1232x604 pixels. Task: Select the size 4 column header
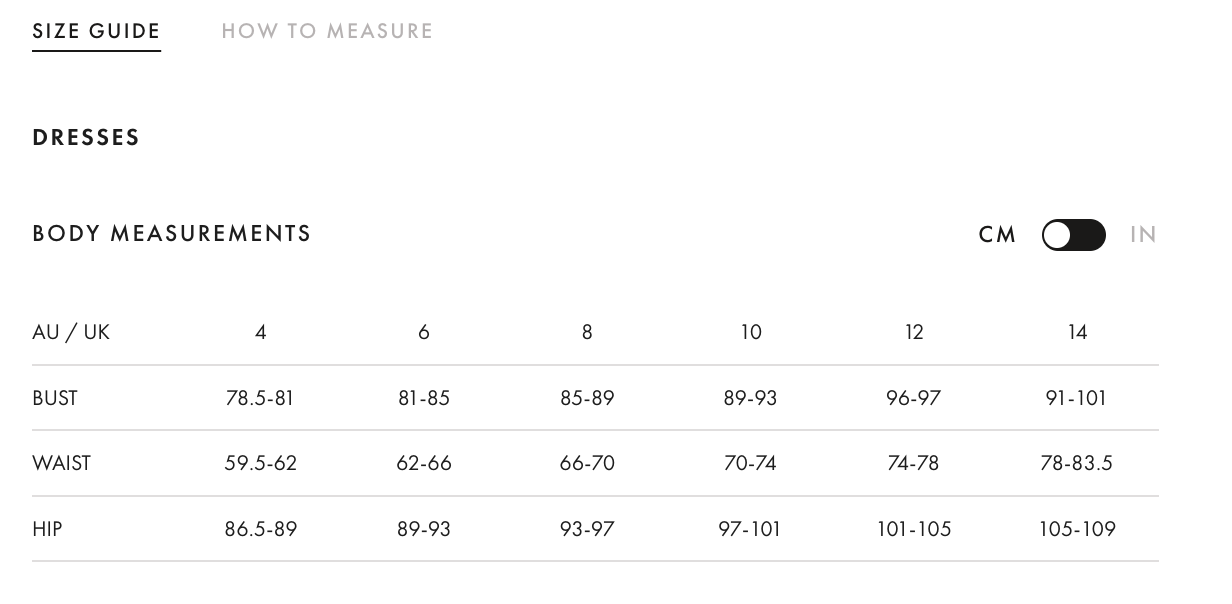[x=260, y=332]
